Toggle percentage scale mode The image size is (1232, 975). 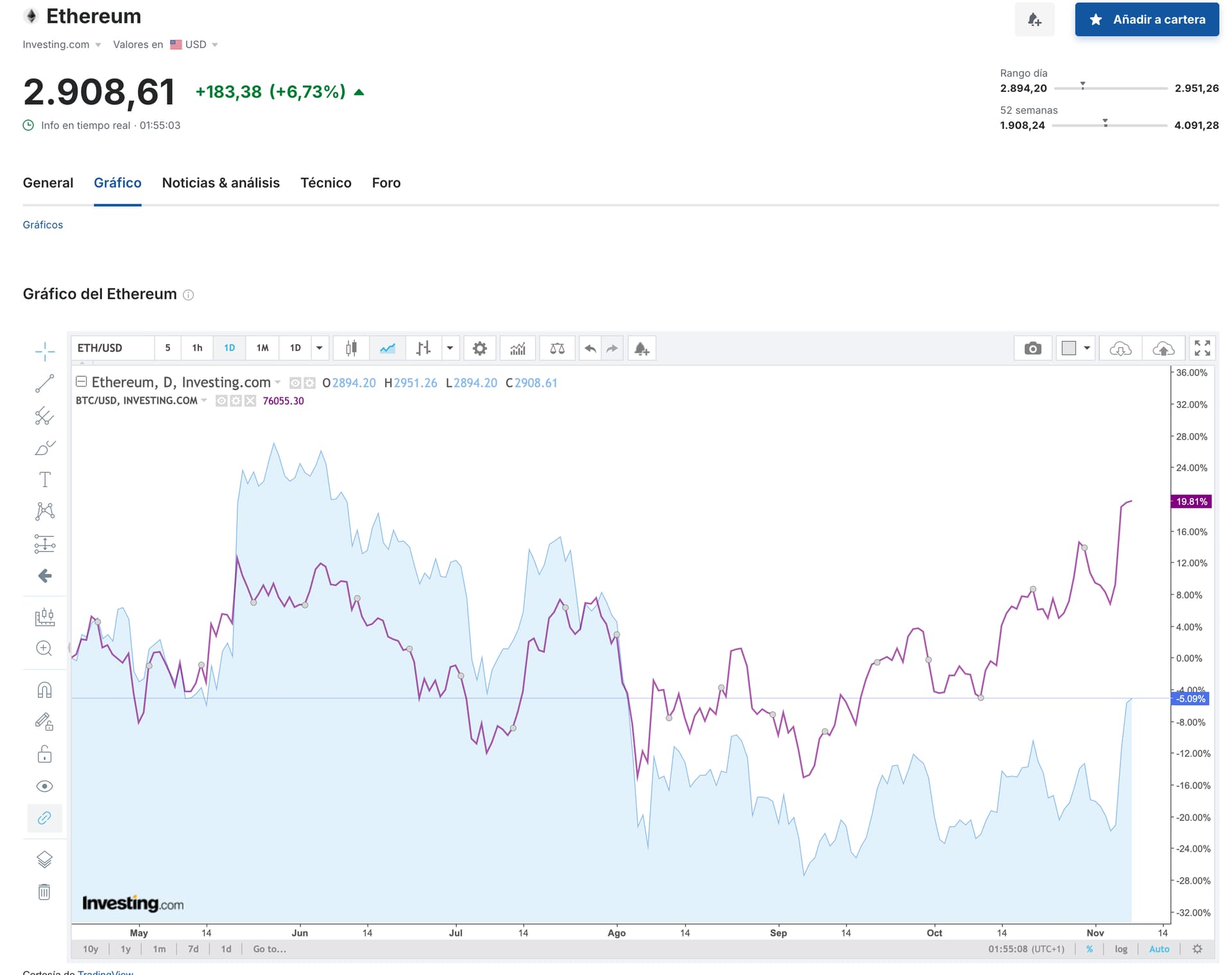[1090, 949]
